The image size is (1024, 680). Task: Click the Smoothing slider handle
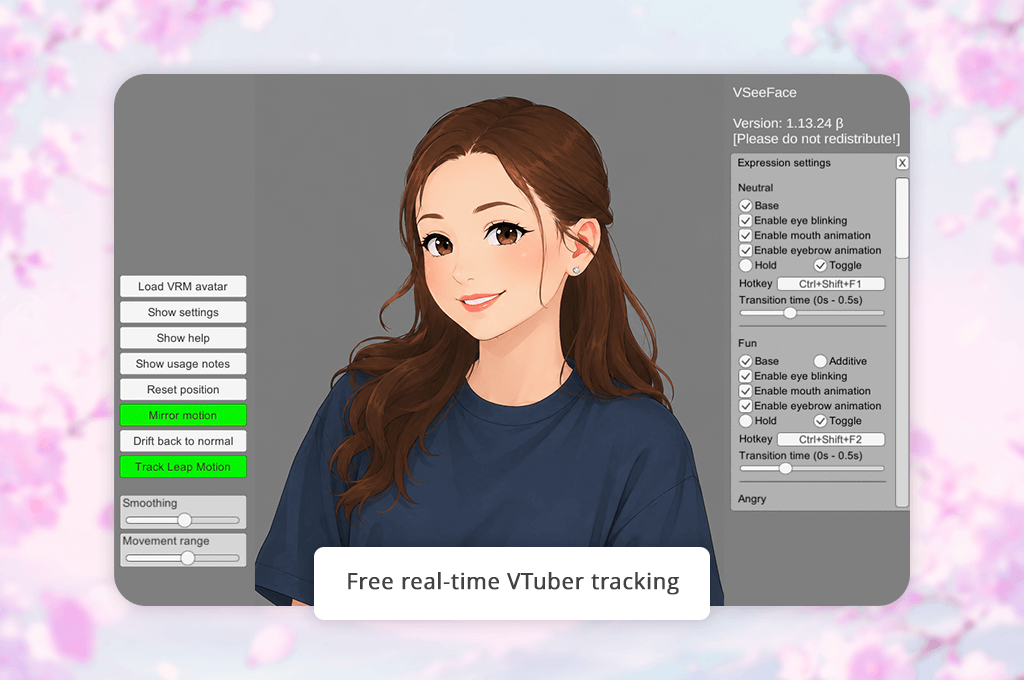tap(185, 520)
